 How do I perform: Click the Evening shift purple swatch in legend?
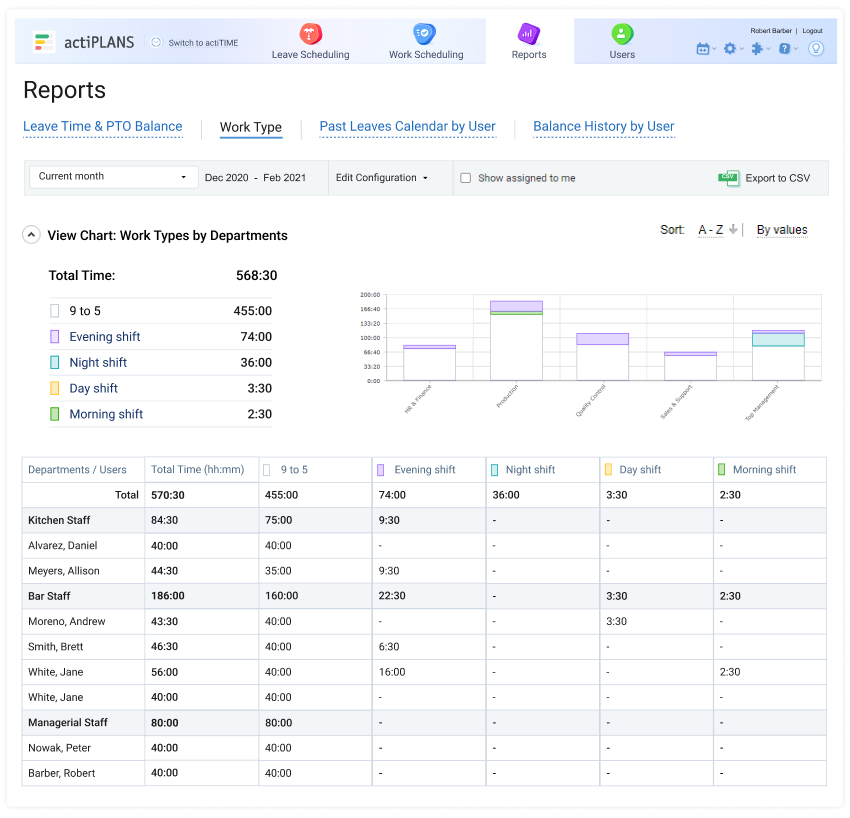tap(55, 337)
